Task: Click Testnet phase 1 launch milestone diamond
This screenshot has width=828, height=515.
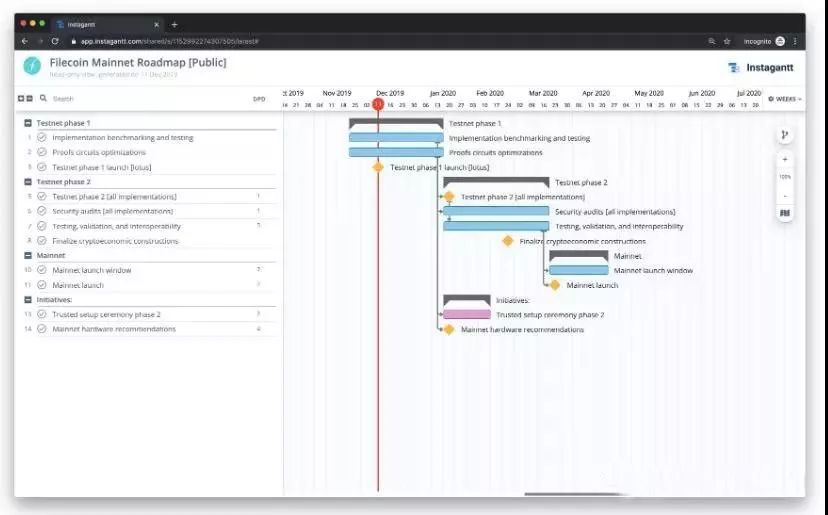Action: point(378,167)
